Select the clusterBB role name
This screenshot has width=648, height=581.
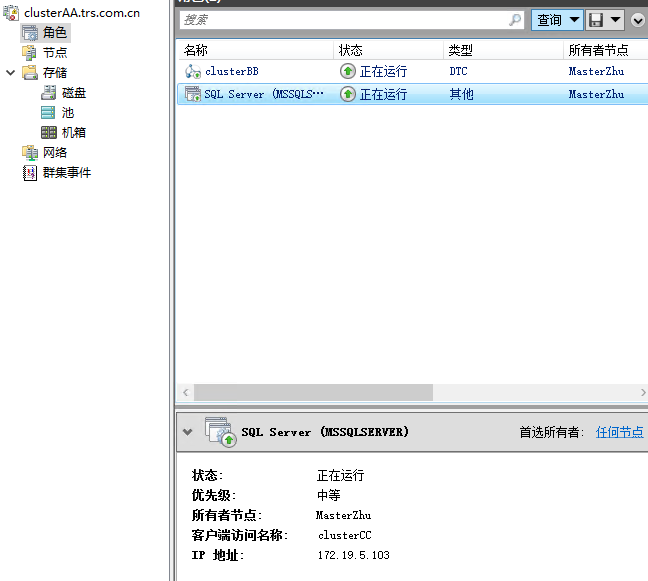[232, 71]
